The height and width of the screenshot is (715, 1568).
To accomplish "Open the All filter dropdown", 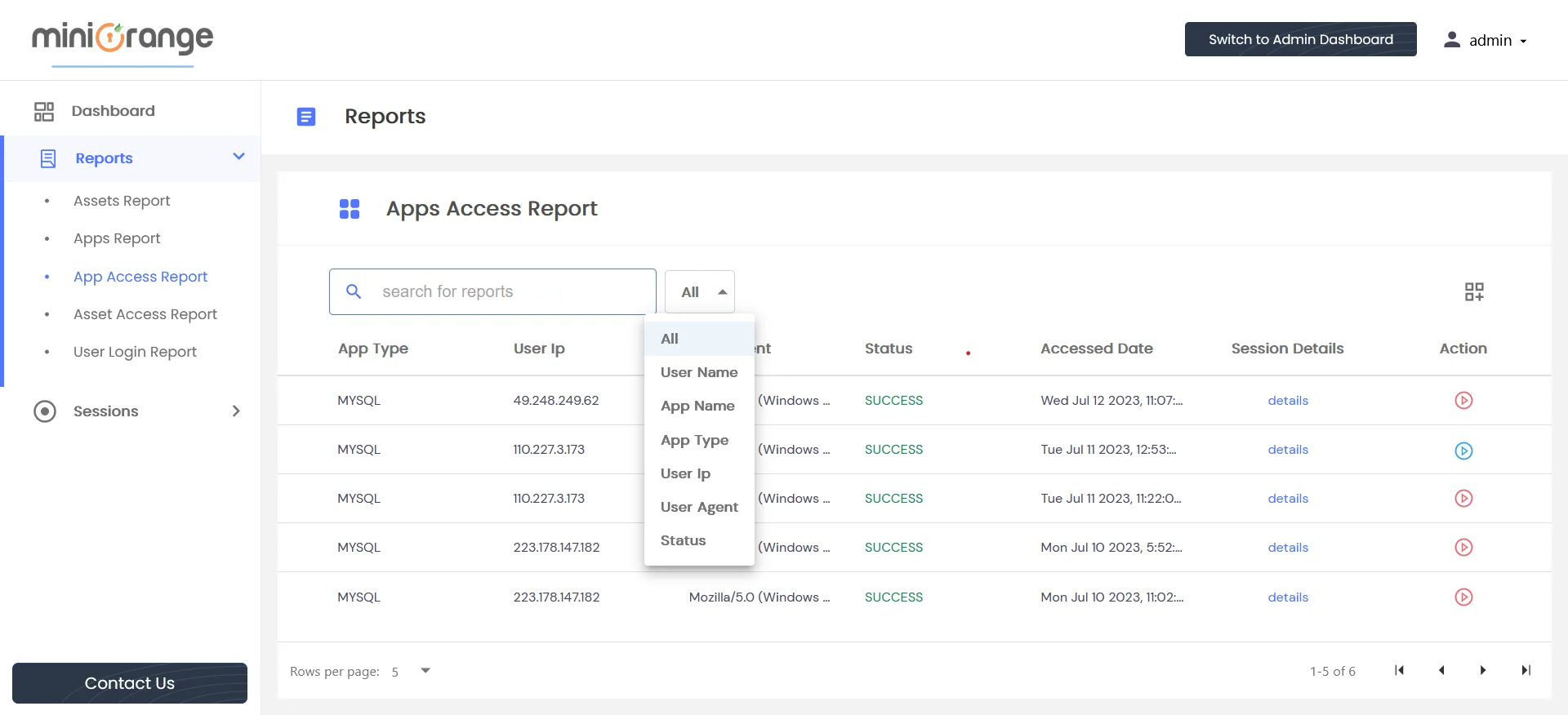I will click(x=700, y=291).
